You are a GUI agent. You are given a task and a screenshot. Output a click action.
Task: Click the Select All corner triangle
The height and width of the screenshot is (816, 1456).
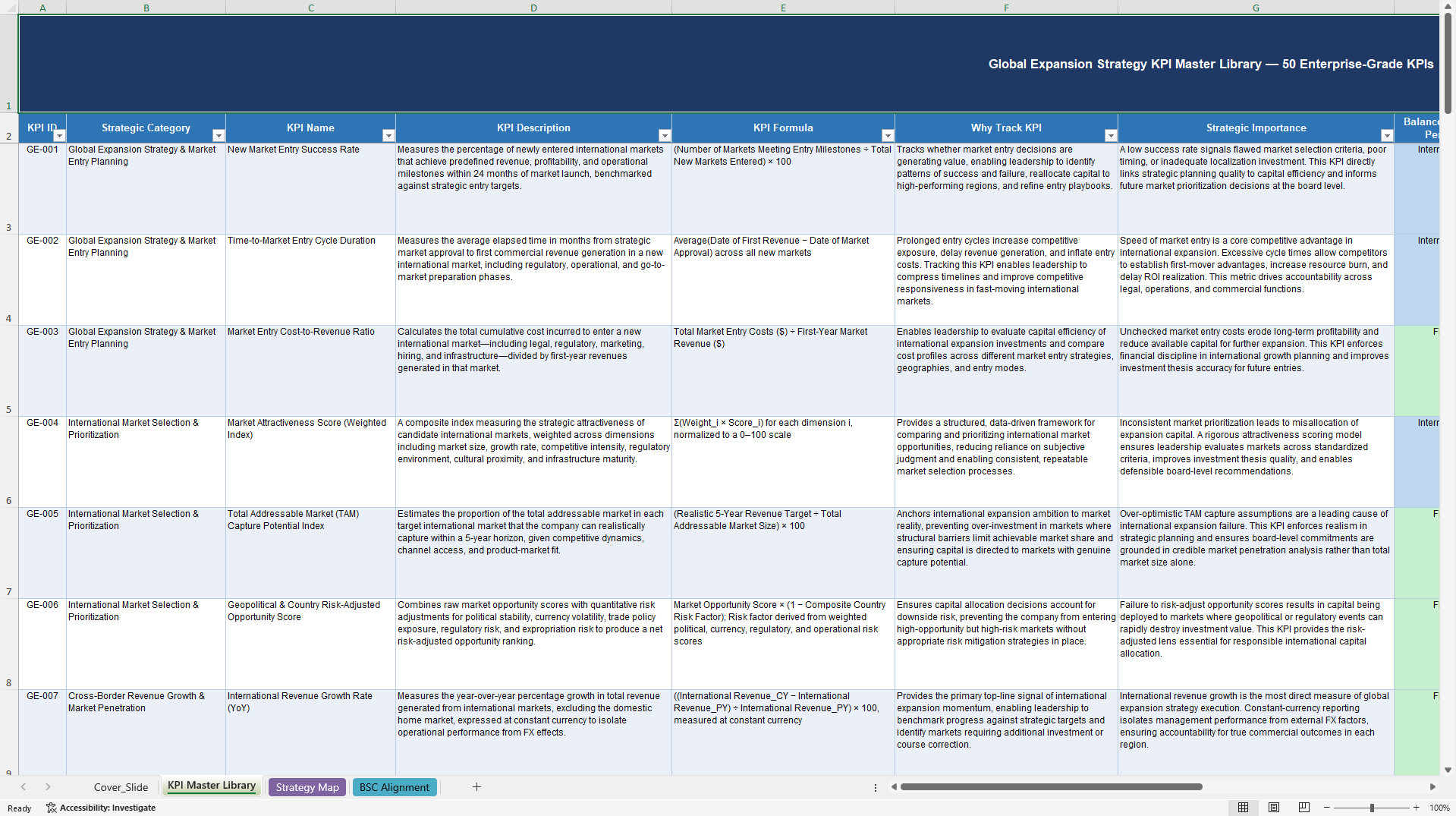(9, 8)
